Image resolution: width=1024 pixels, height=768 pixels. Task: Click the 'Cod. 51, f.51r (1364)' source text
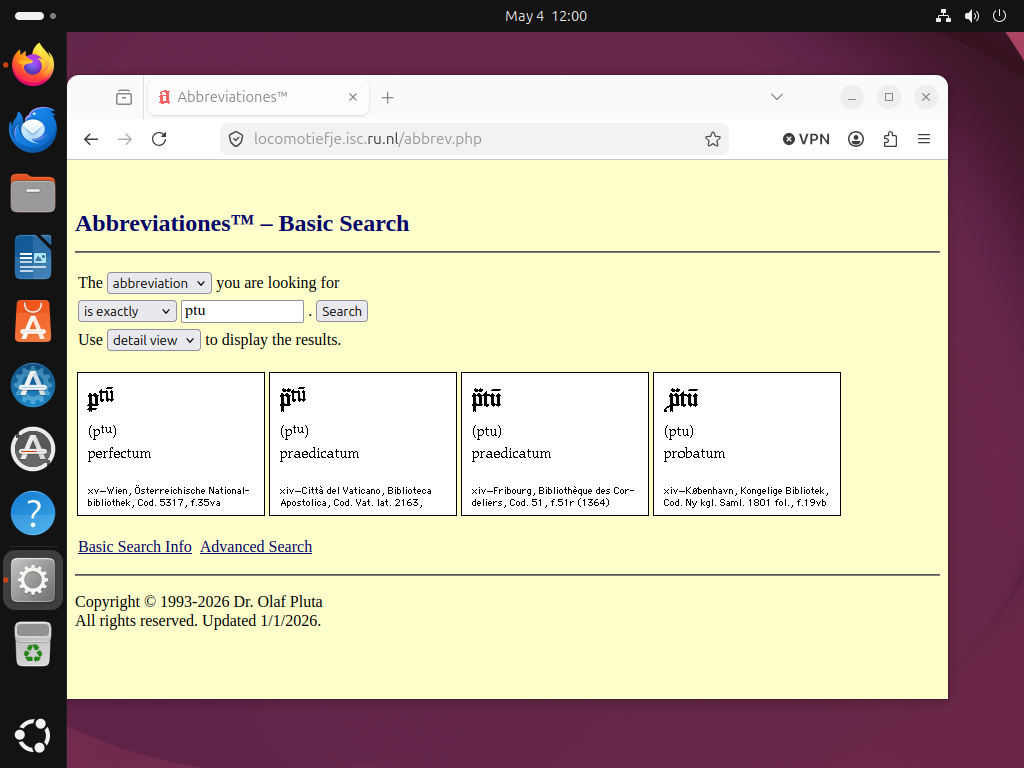click(x=560, y=503)
